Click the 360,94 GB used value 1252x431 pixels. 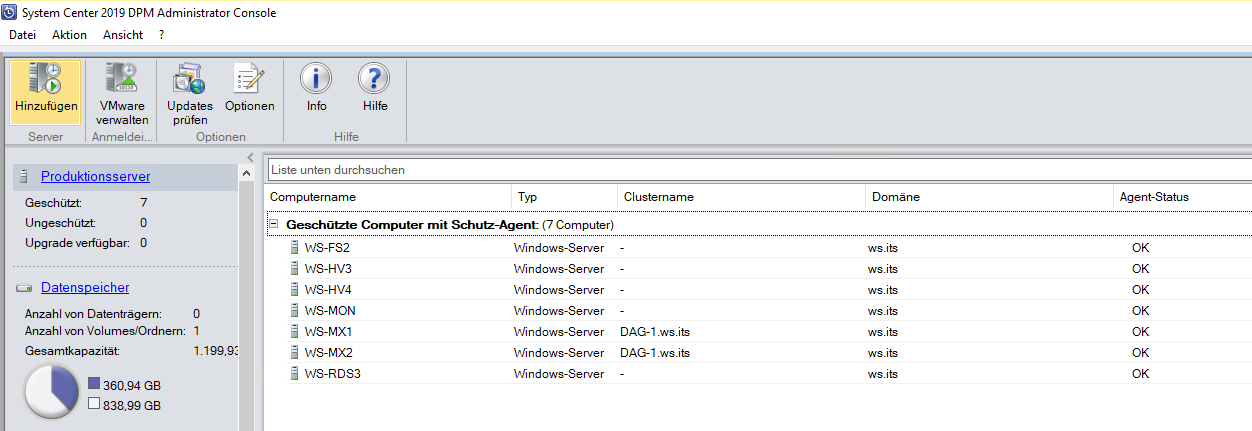point(132,385)
